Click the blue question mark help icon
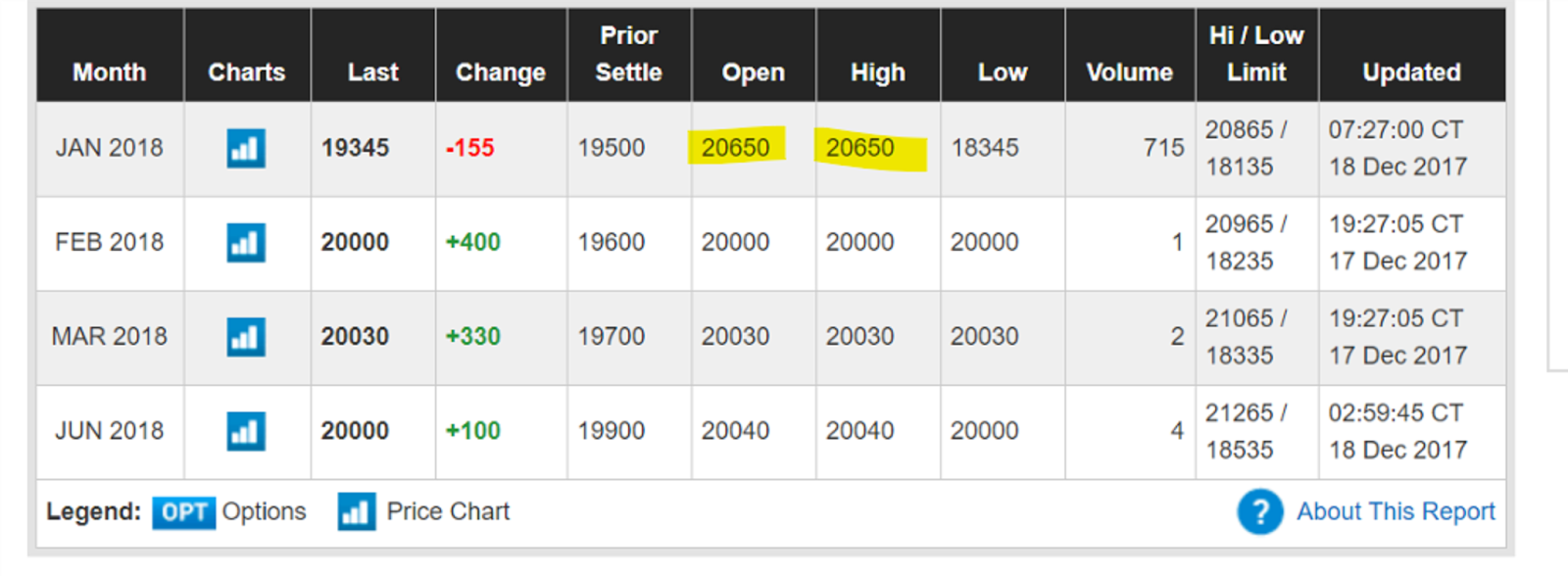Image resolution: width=1568 pixels, height=576 pixels. tap(1260, 511)
